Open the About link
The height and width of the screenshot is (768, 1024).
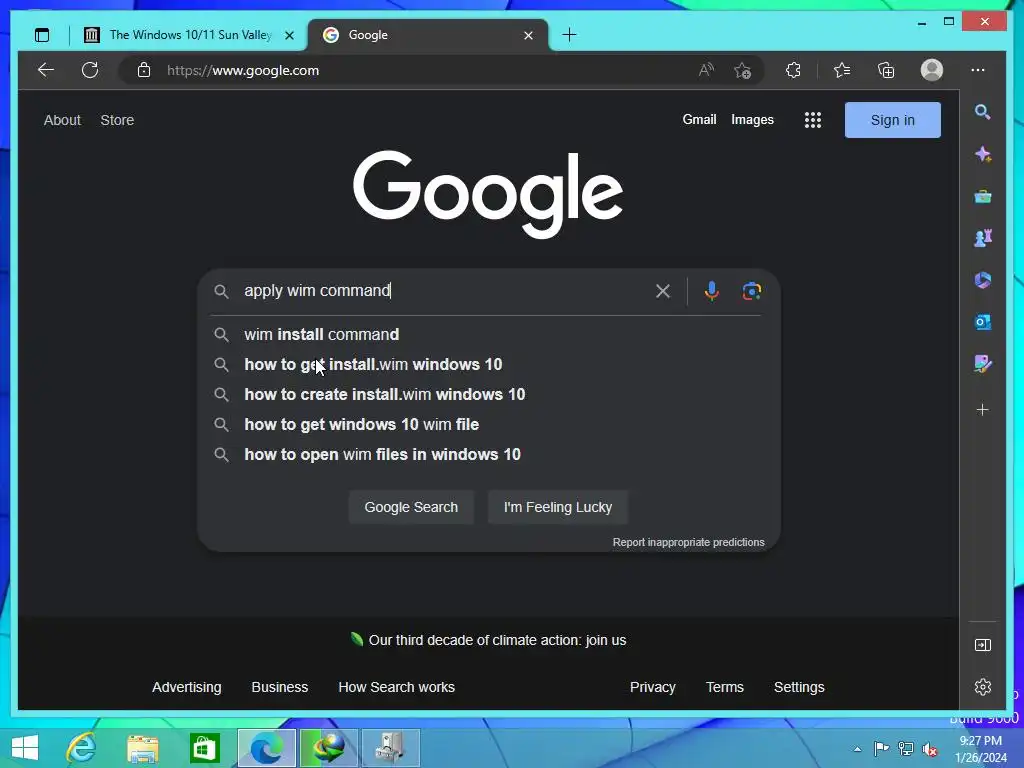(62, 120)
